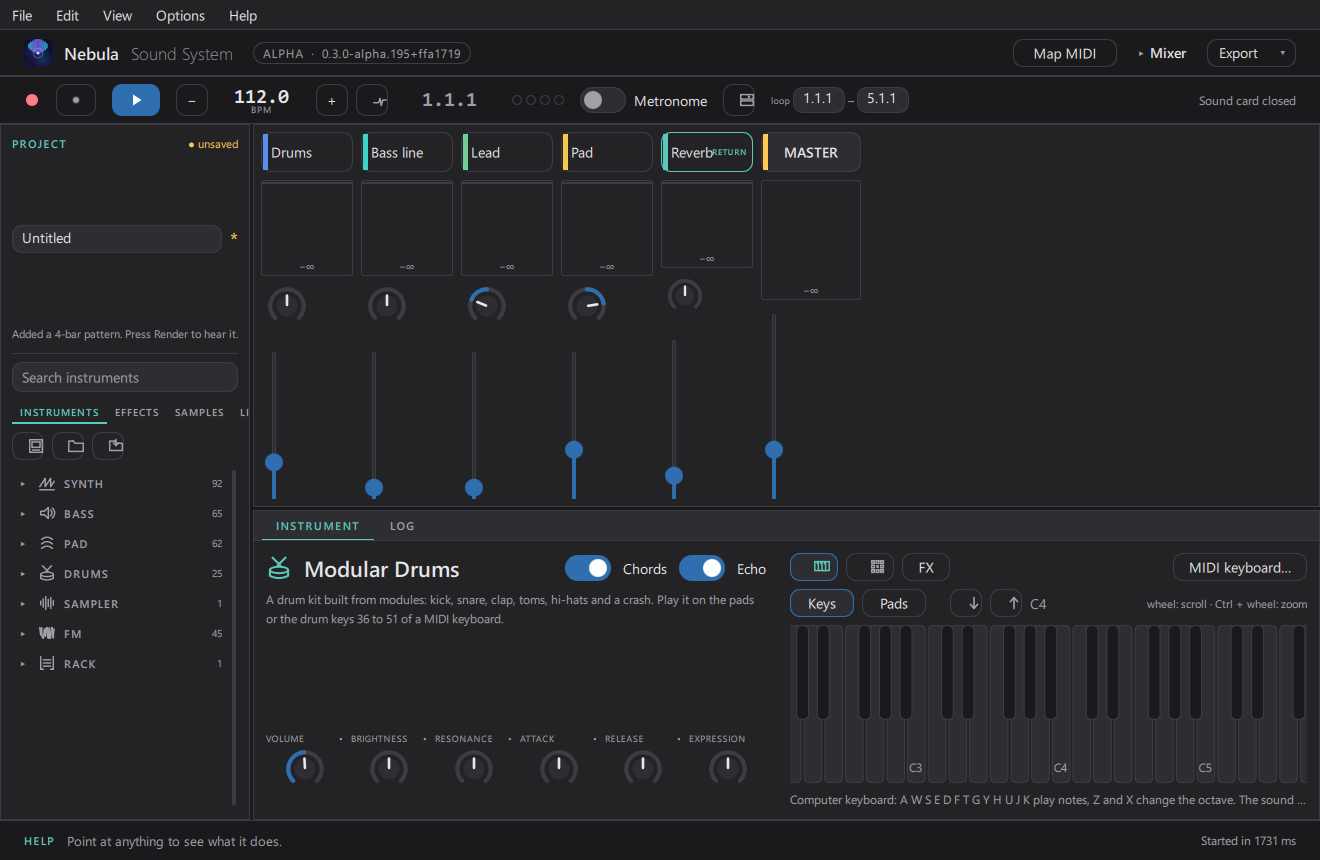Toggle the Echo switch
This screenshot has width=1320, height=860.
point(702,568)
